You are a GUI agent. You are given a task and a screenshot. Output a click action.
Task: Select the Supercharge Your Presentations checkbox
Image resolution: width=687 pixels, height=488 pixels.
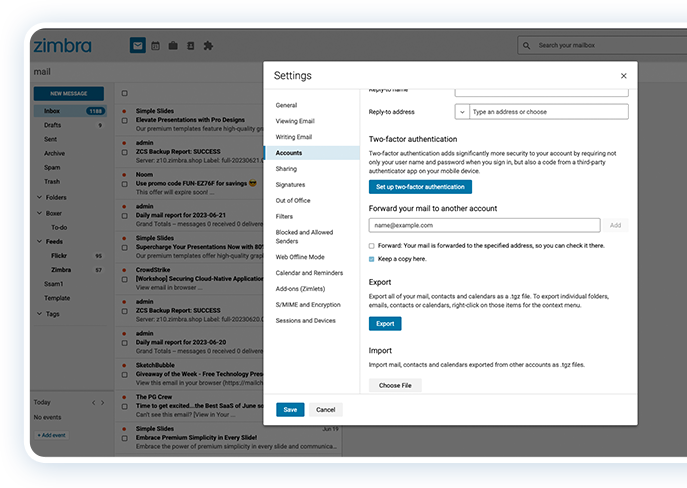point(124,248)
